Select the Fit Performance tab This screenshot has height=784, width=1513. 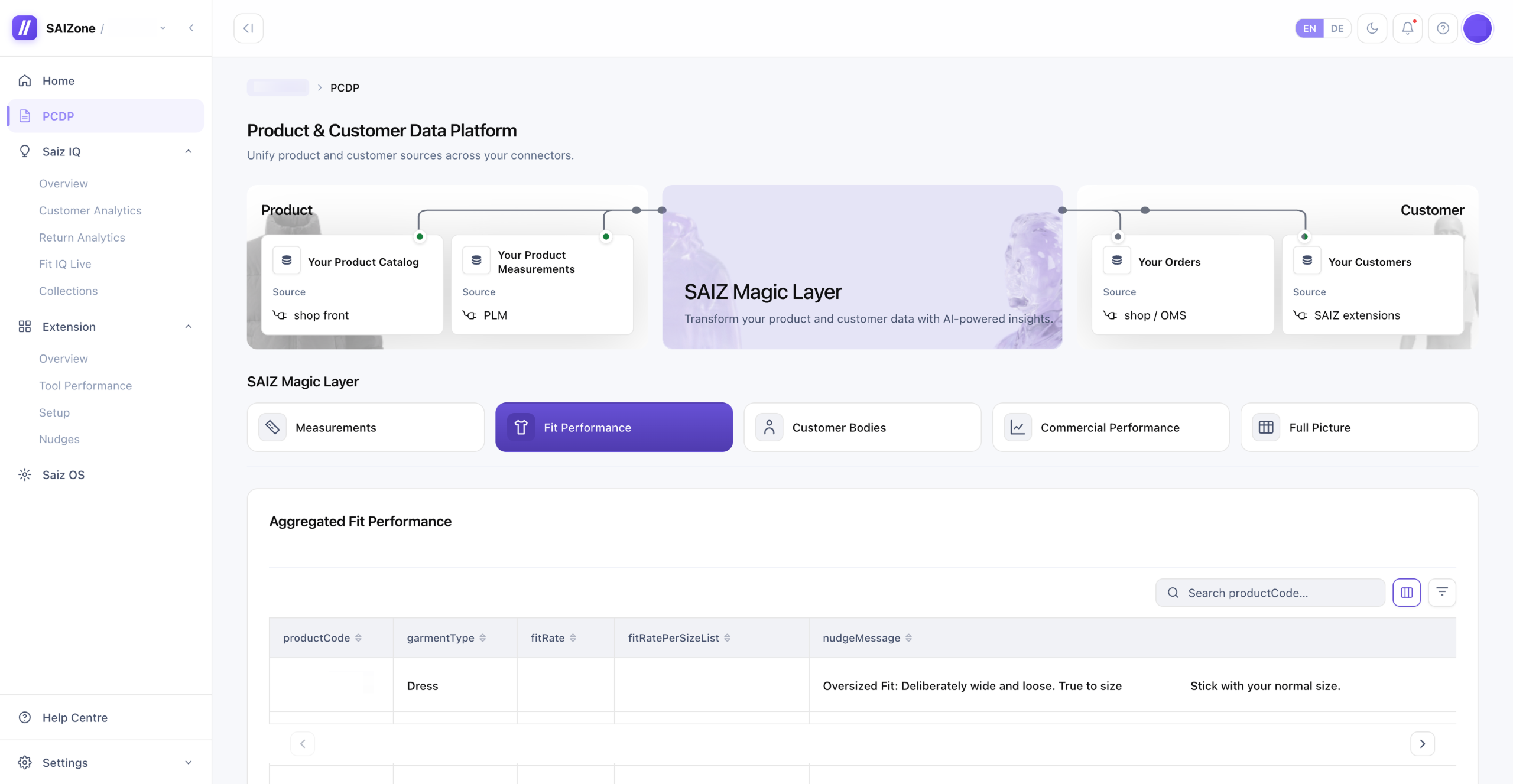[x=614, y=427]
